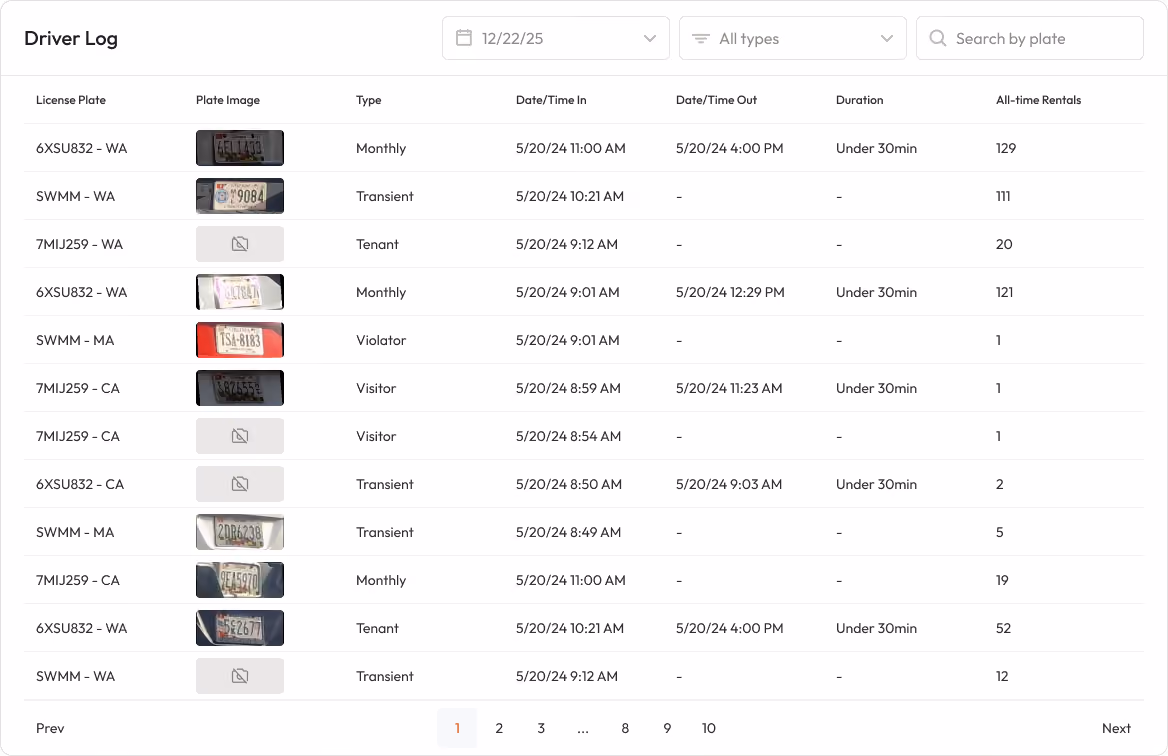Select plate 7MIJ259 - WA
1168x756 pixels.
[79, 244]
